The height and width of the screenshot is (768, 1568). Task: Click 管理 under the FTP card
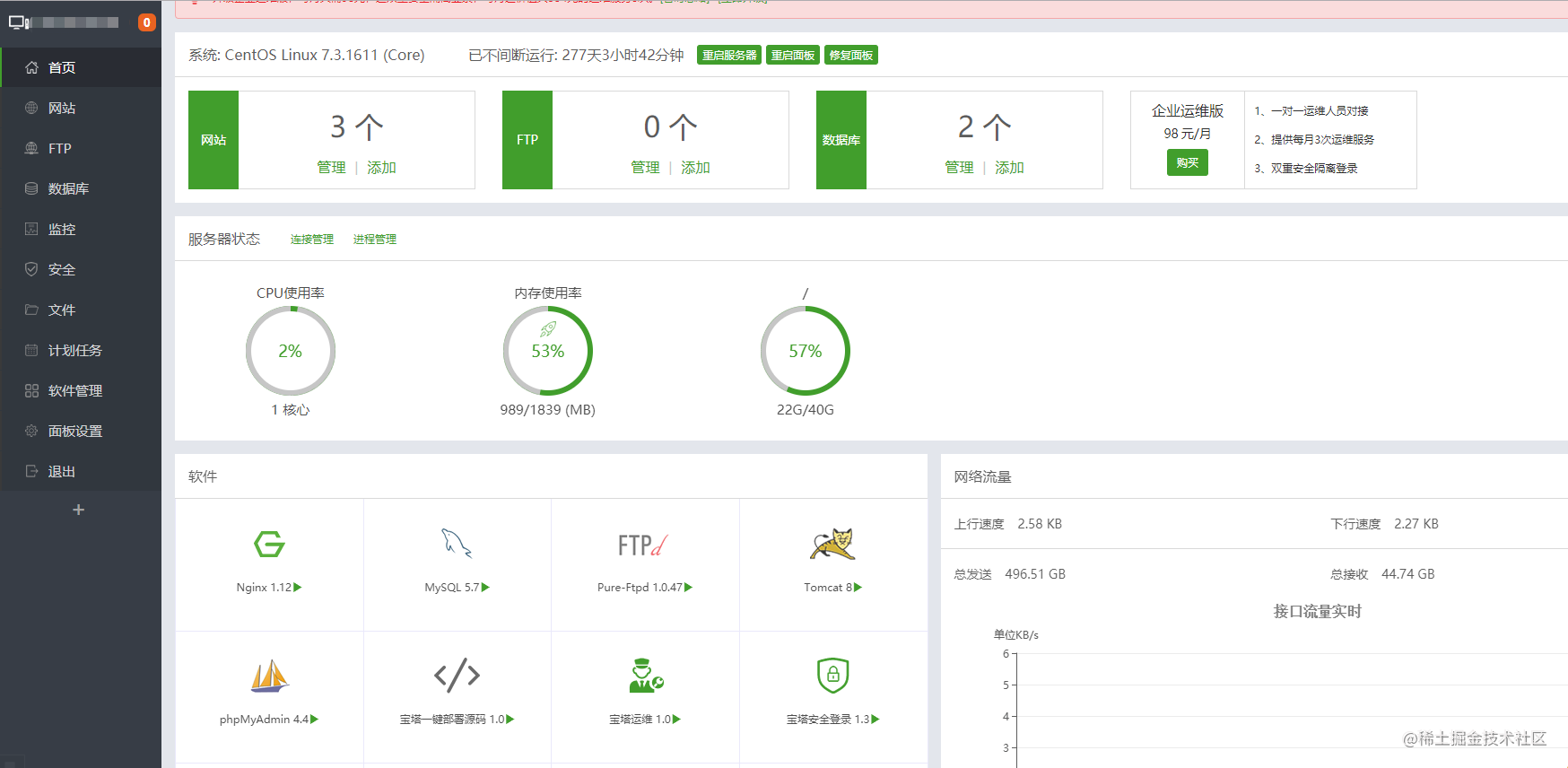(x=645, y=167)
